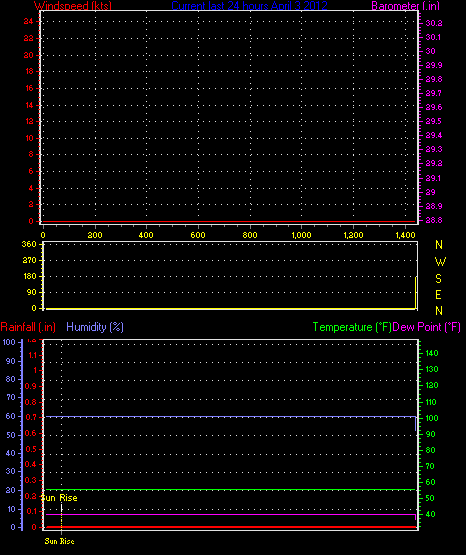Click the 1,000 time axis value
The width and height of the screenshot is (466, 555).
coord(301,235)
